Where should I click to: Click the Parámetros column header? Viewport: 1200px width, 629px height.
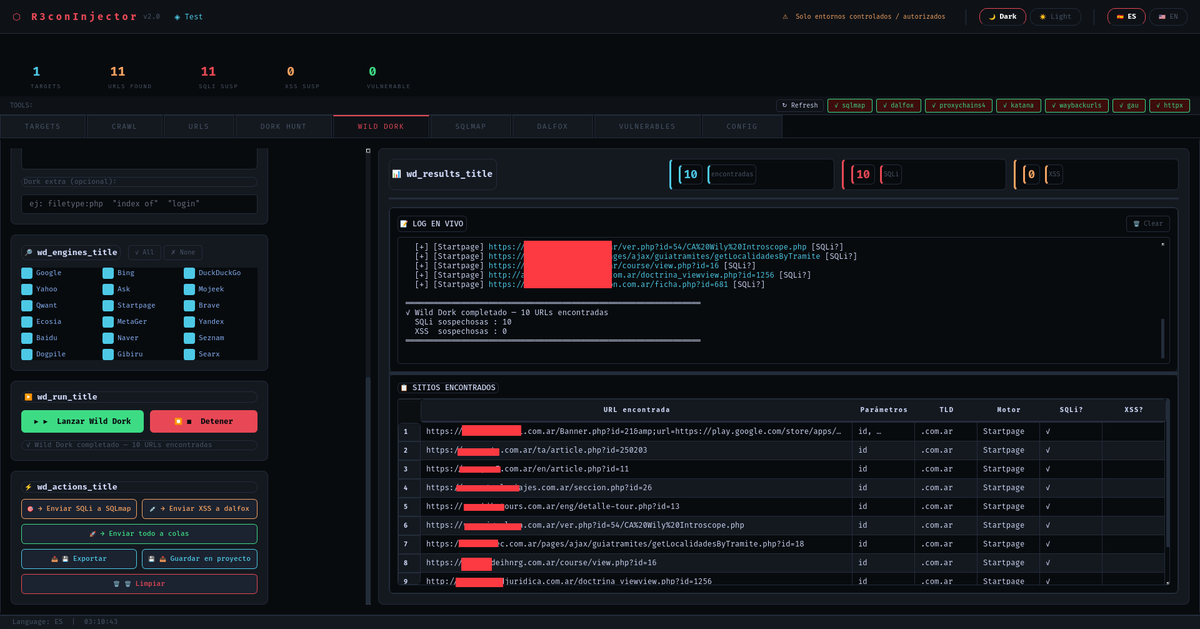pos(883,409)
